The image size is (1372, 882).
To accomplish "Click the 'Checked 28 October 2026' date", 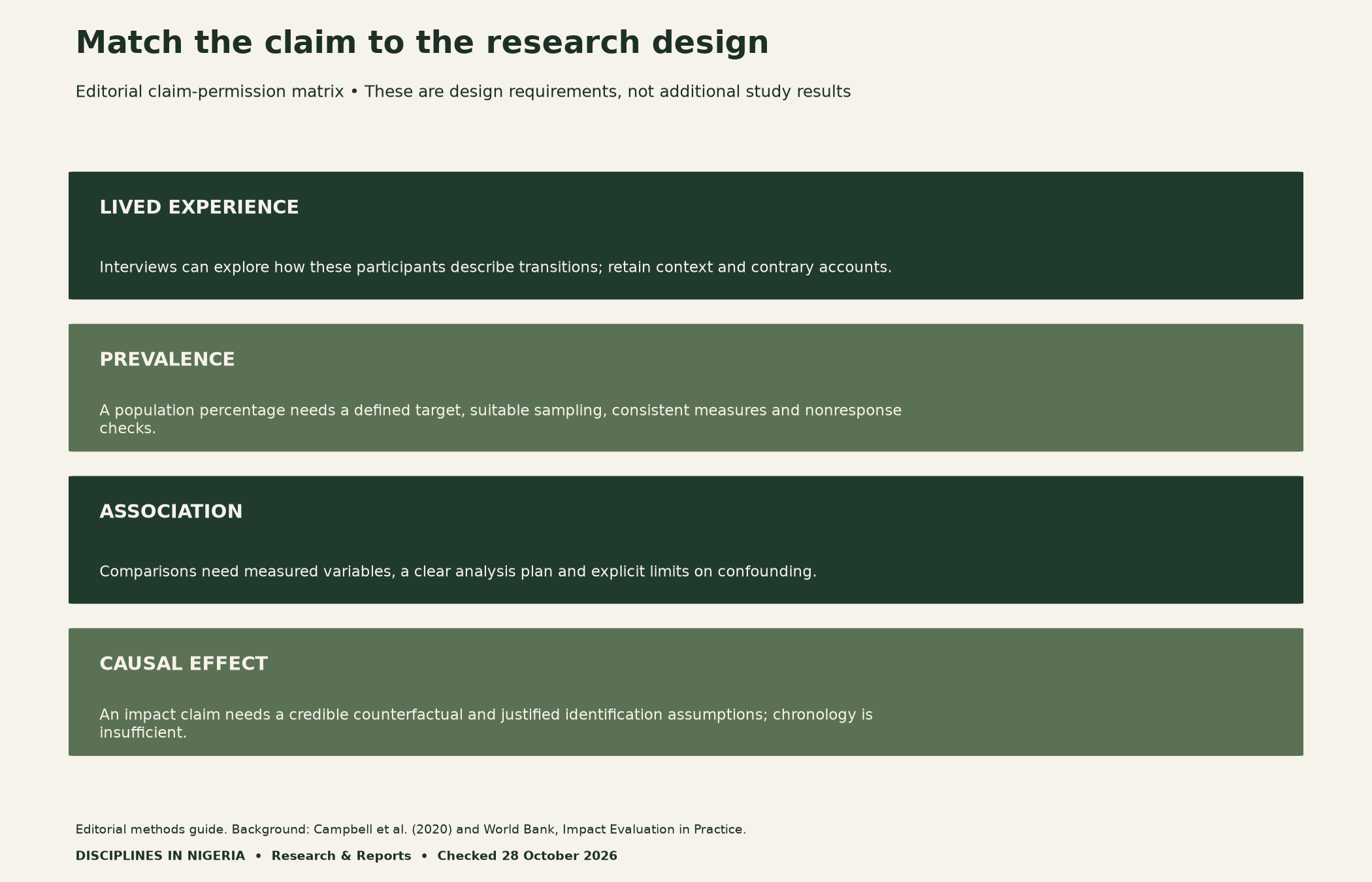I will click(x=527, y=856).
